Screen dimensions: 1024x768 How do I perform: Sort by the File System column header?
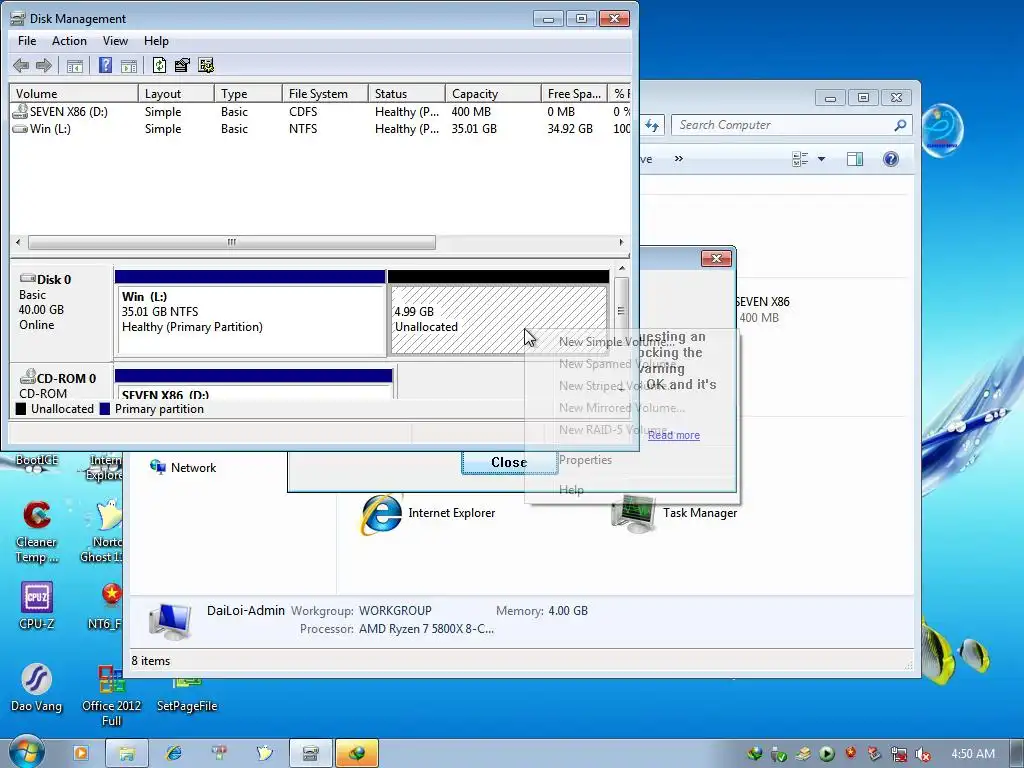pos(325,93)
